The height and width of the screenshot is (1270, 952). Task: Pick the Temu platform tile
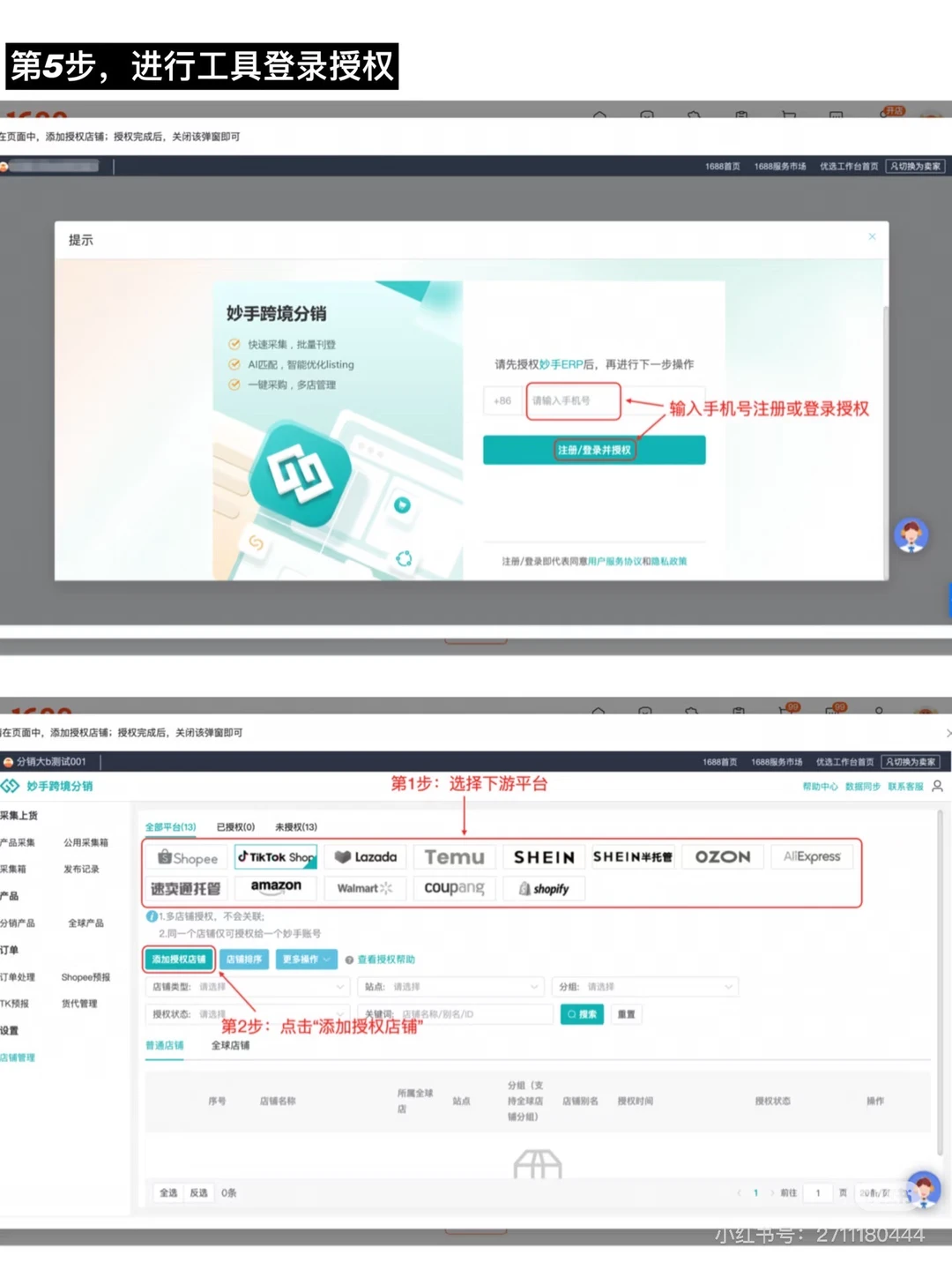[454, 857]
